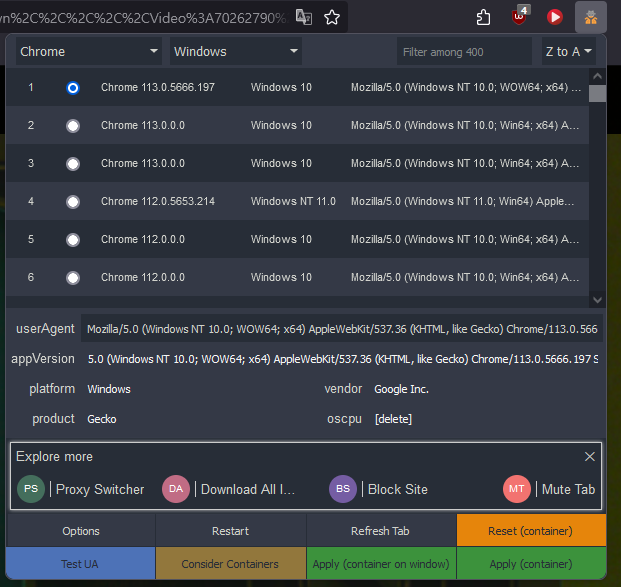The image size is (621, 587).
Task: Focus the Filter among 400 field
Action: click(464, 51)
